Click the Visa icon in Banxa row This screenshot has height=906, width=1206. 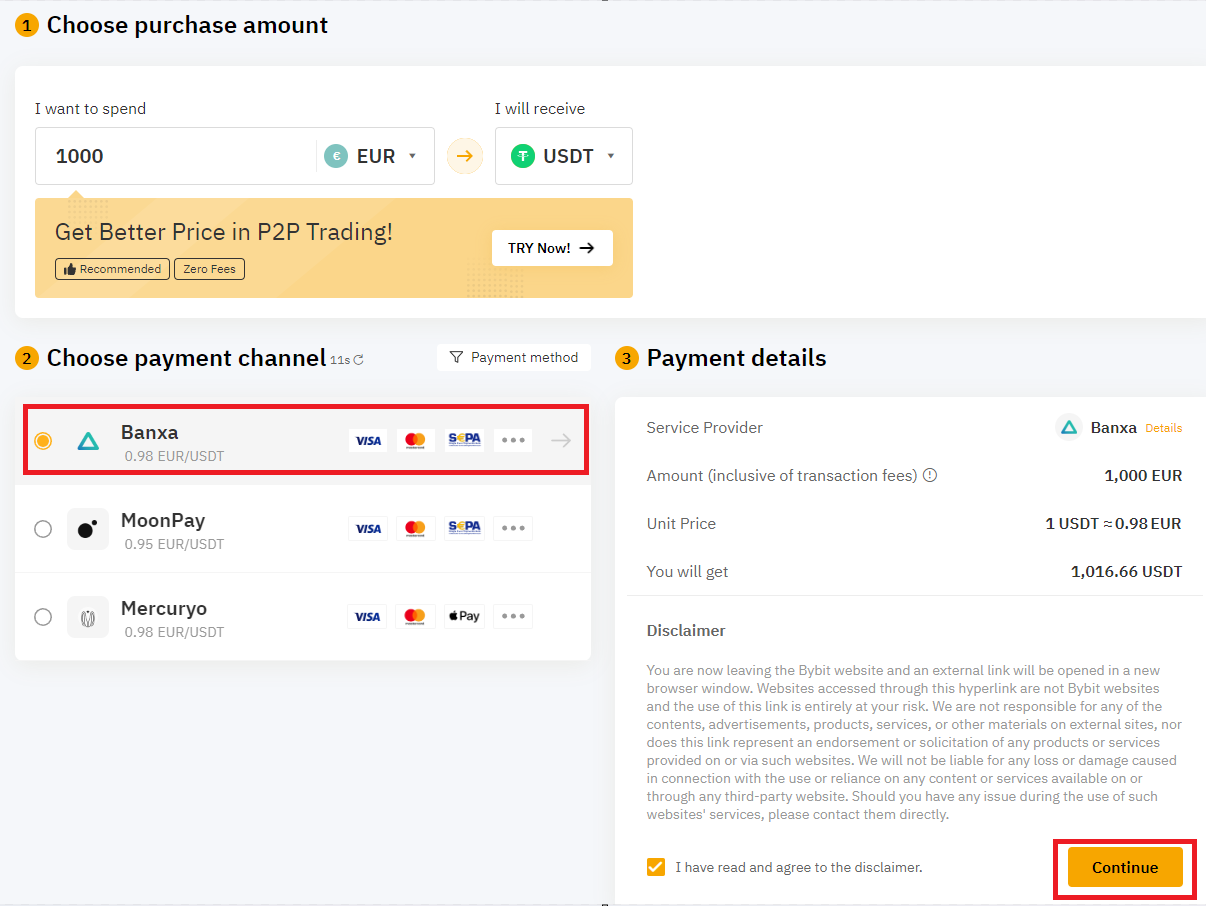pos(368,440)
